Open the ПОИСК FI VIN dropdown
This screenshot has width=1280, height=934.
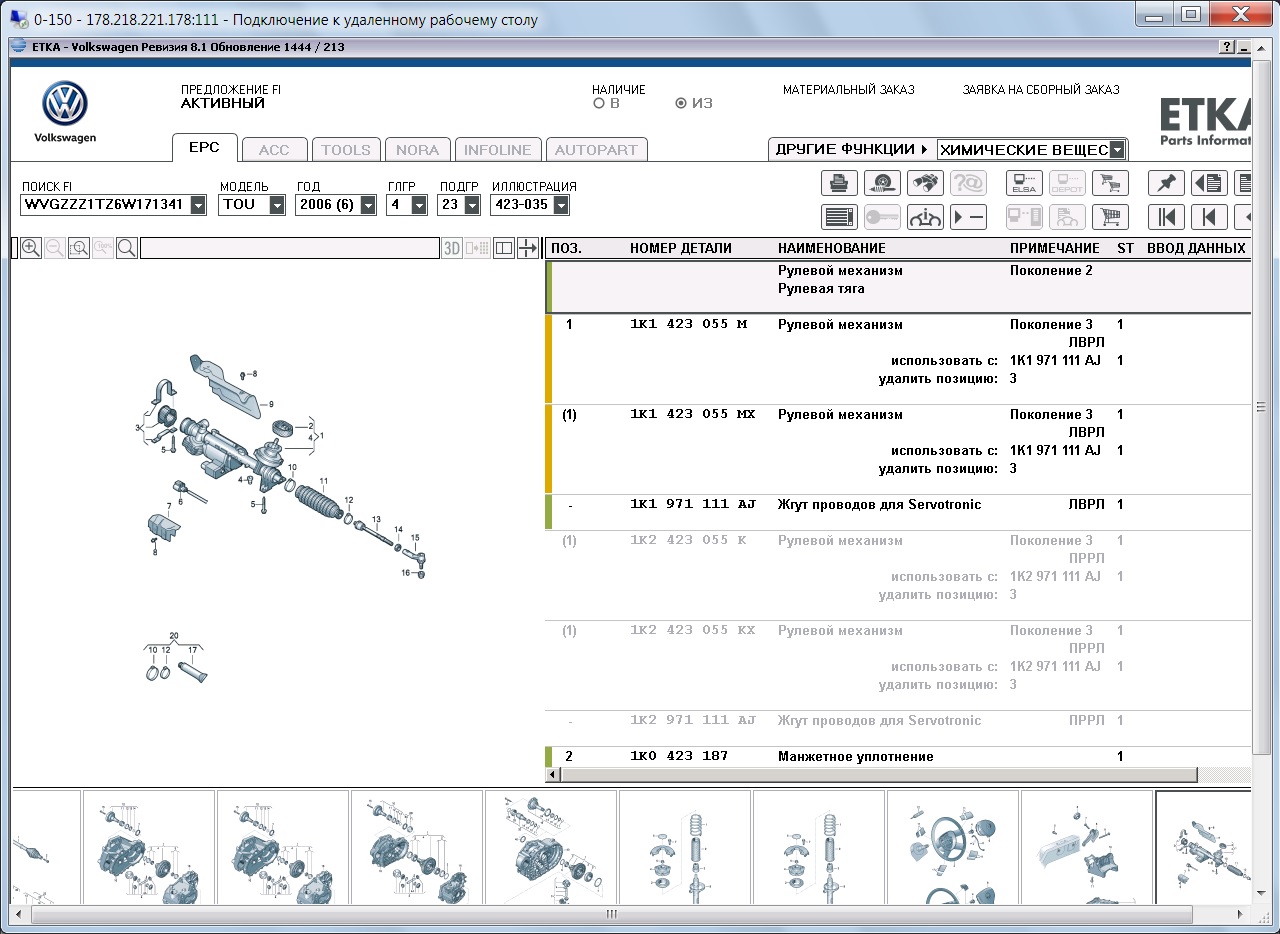tap(198, 205)
